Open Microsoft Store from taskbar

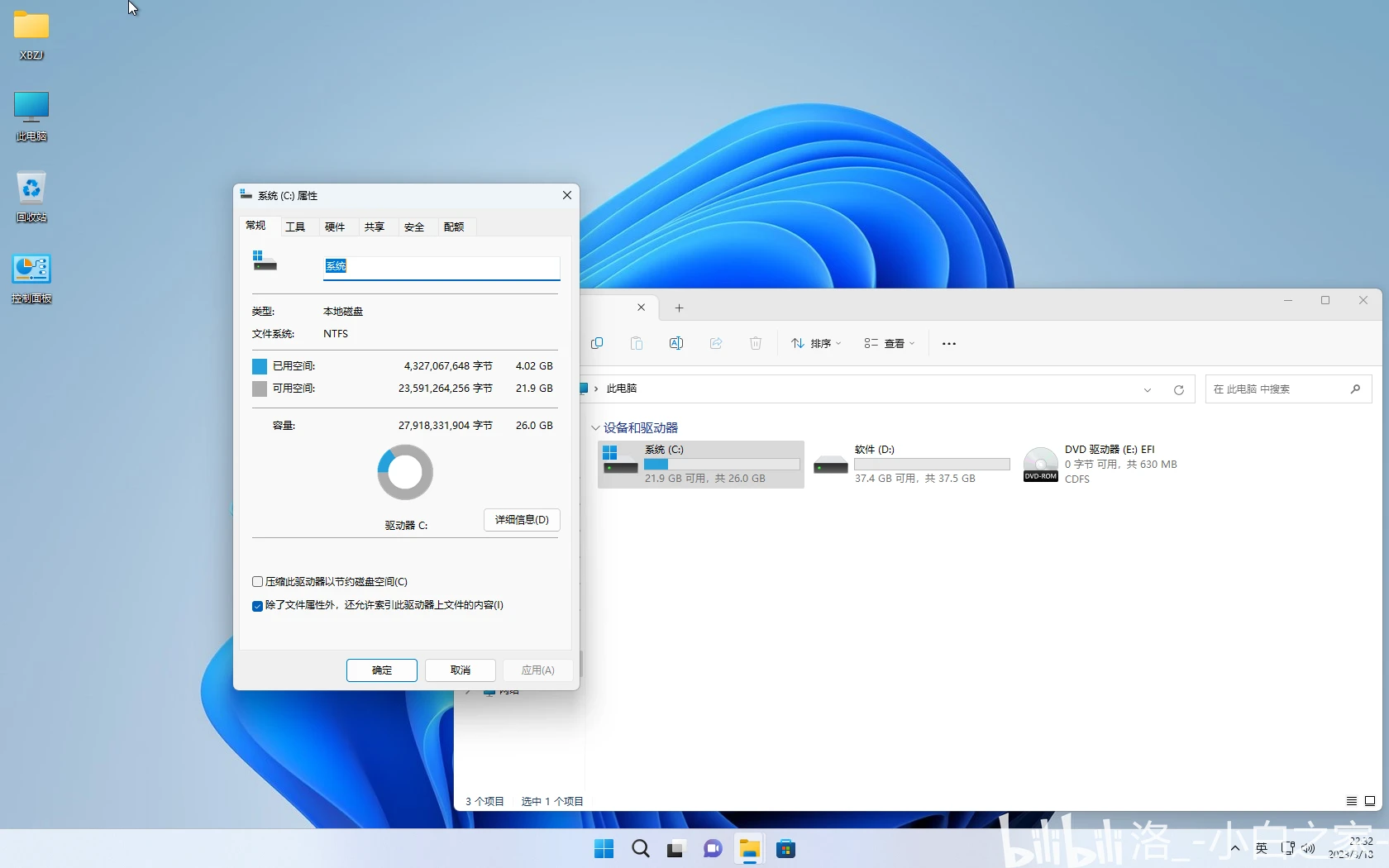(785, 849)
